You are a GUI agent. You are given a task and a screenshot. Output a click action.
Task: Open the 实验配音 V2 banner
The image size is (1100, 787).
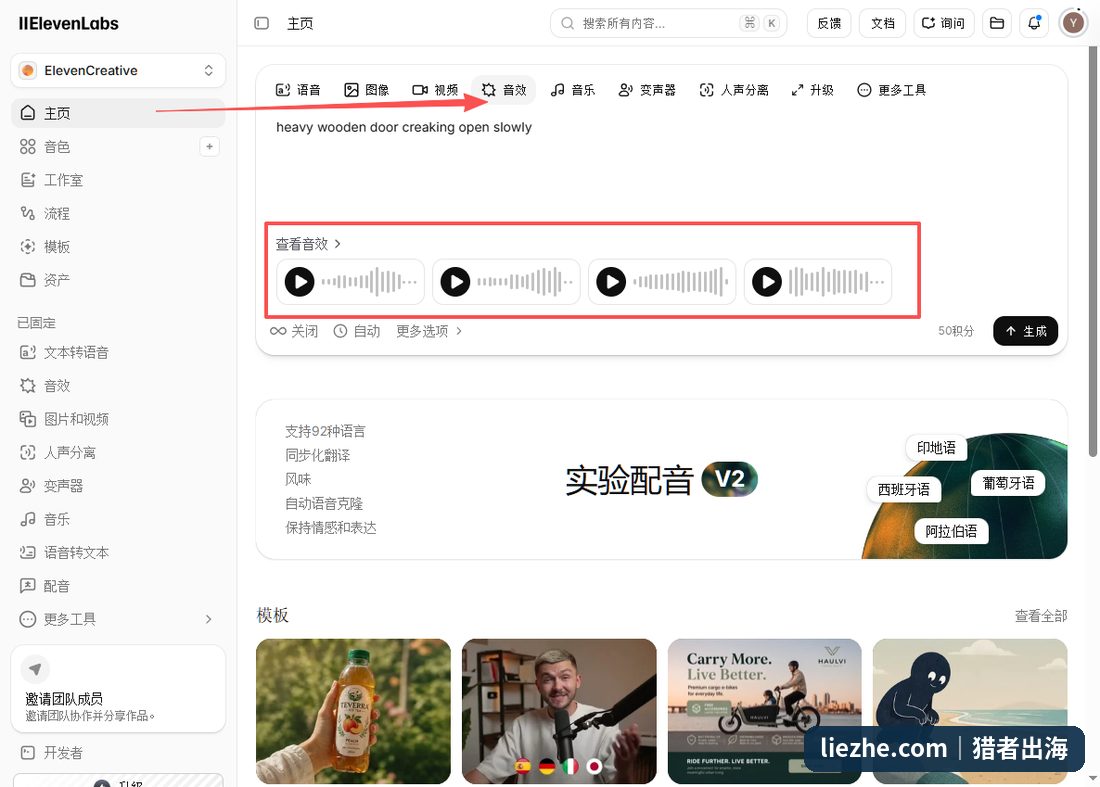point(662,480)
